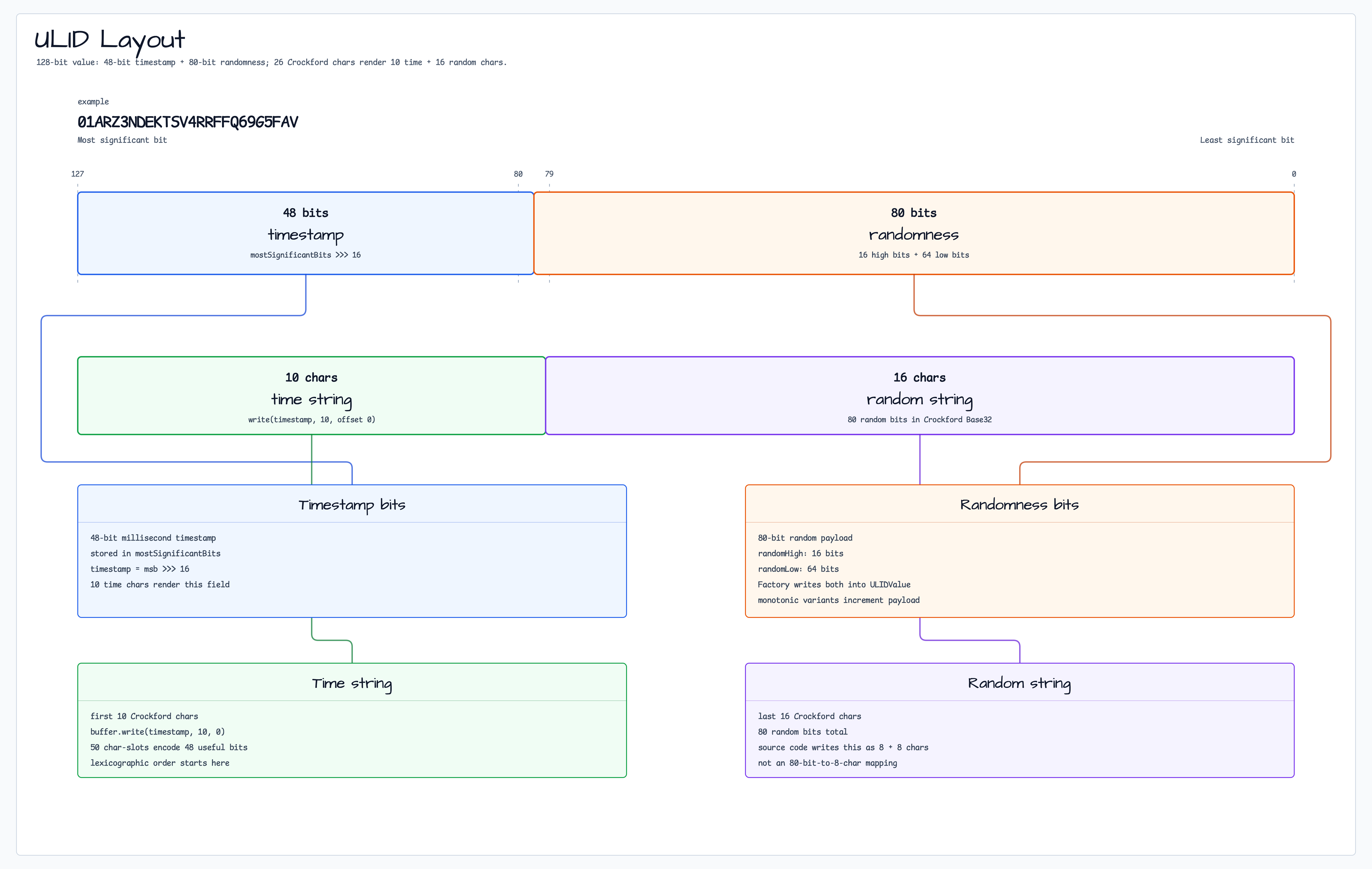
Task: Select the line "first 10 Crockford chars"
Action: (x=144, y=716)
